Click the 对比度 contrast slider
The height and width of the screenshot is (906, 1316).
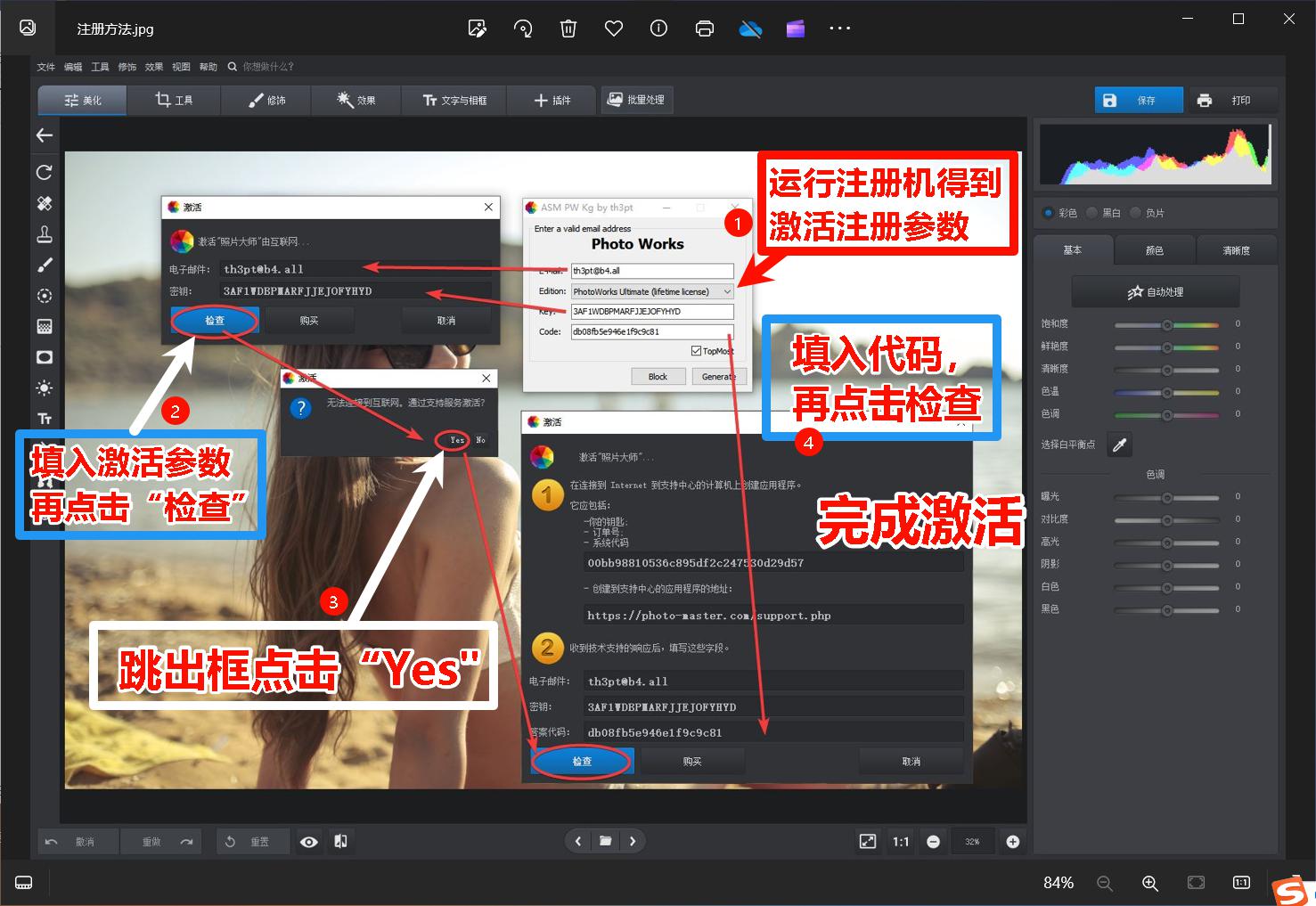click(1166, 519)
